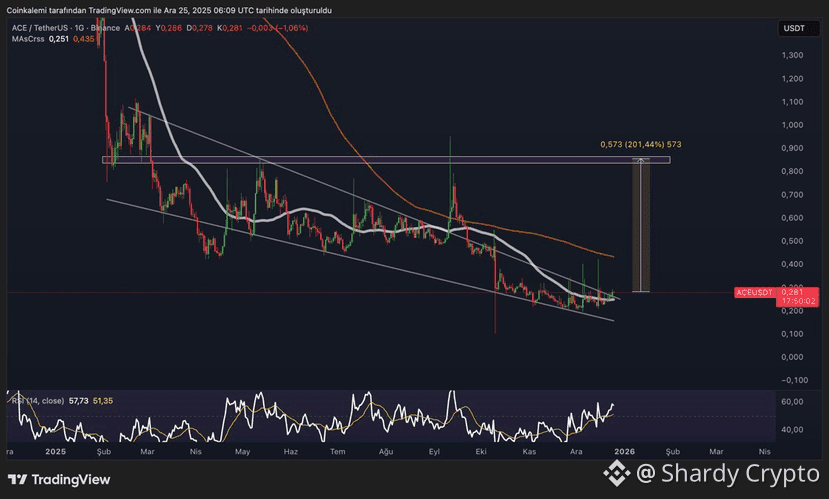Click the 0,400 price axis label

(x=792, y=264)
